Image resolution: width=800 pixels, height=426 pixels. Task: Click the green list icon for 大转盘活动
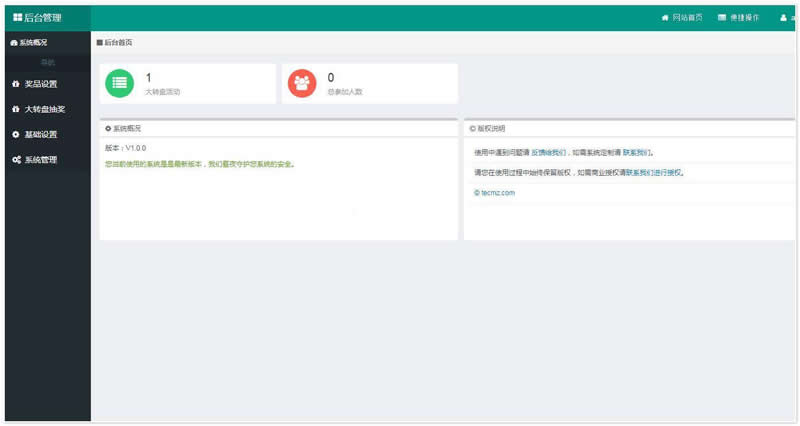pyautogui.click(x=119, y=83)
